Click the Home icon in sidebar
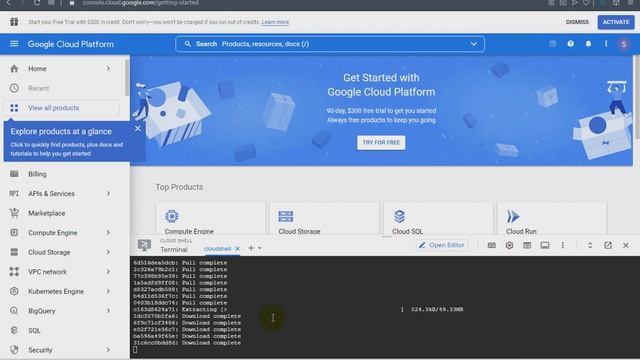The width and height of the screenshot is (640, 360). (x=14, y=69)
